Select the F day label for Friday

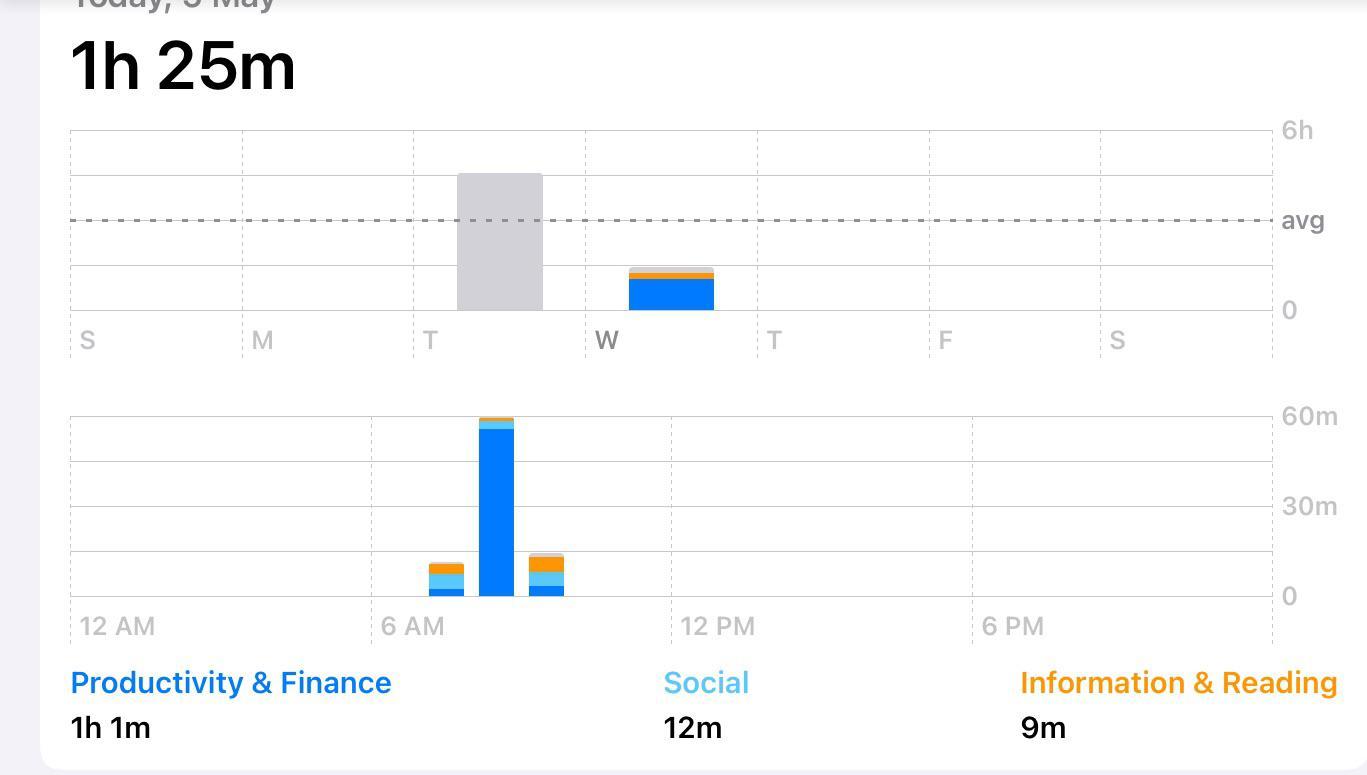click(x=945, y=340)
